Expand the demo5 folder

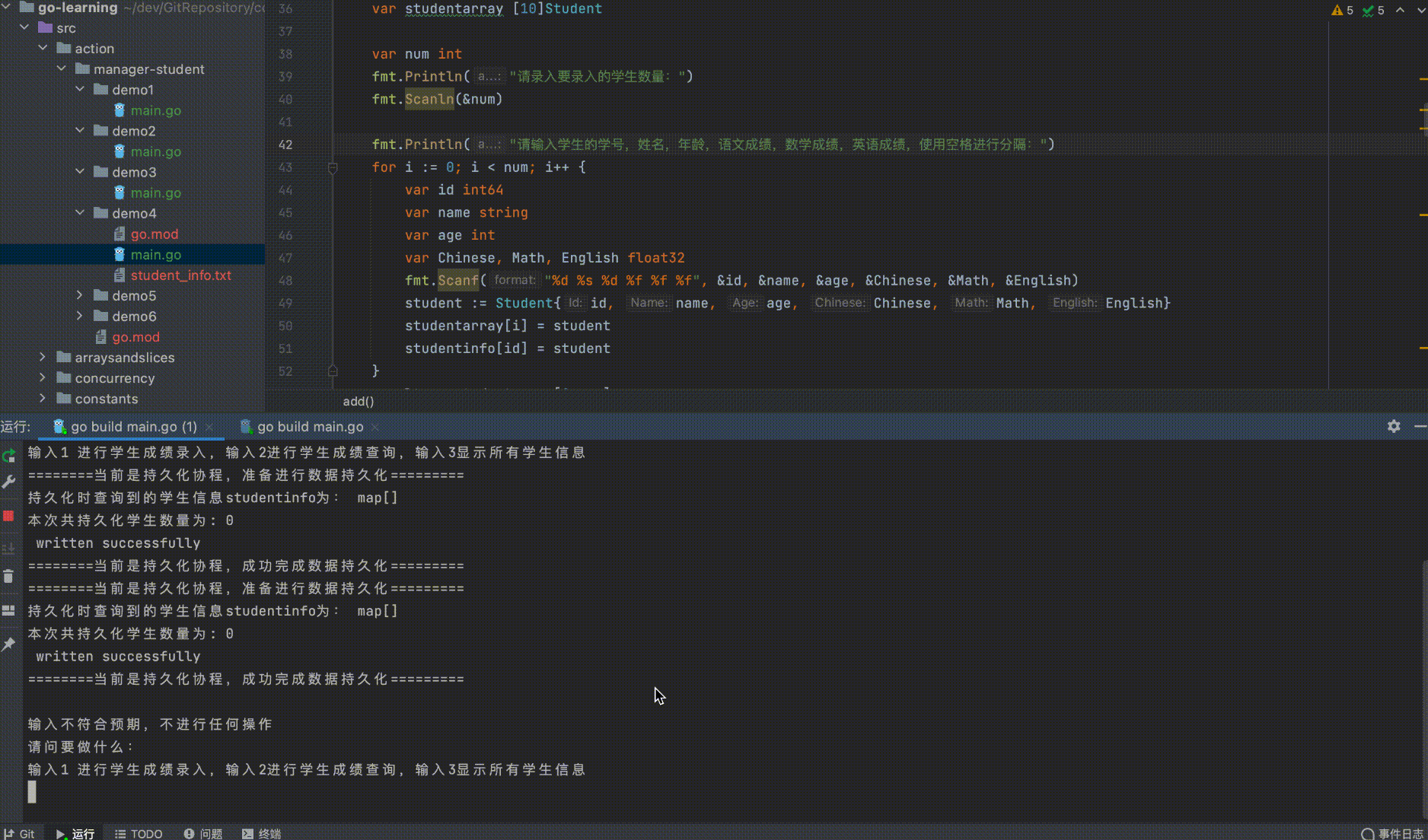tap(80, 294)
